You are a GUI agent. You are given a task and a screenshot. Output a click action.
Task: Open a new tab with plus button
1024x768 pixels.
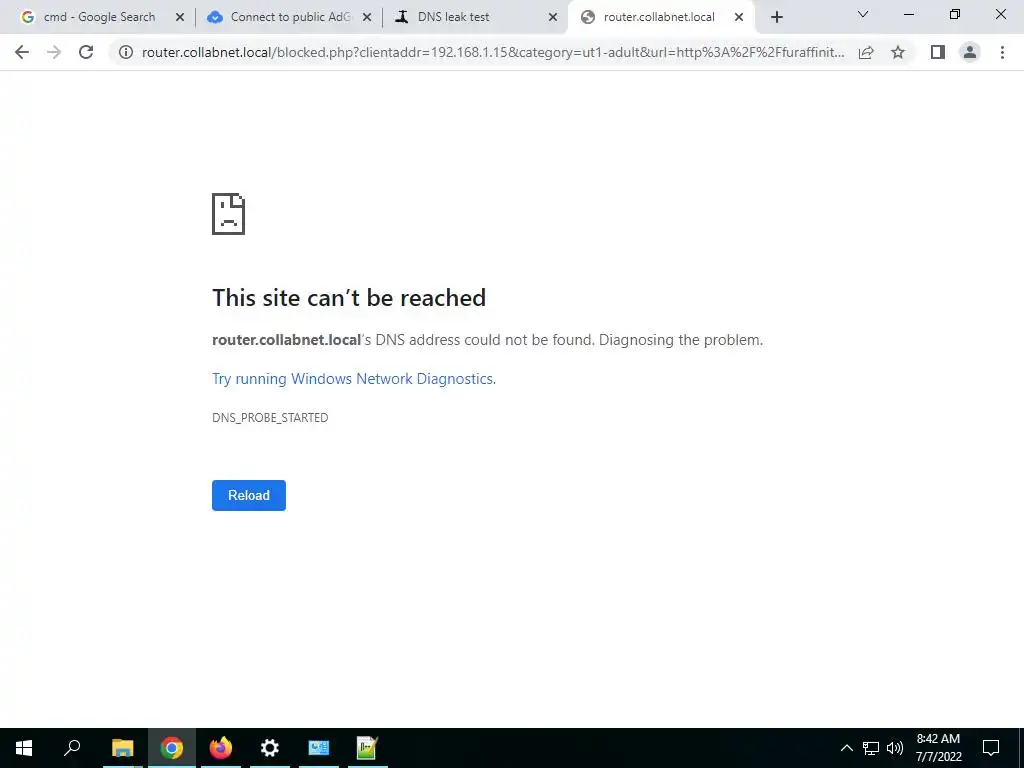(x=776, y=17)
